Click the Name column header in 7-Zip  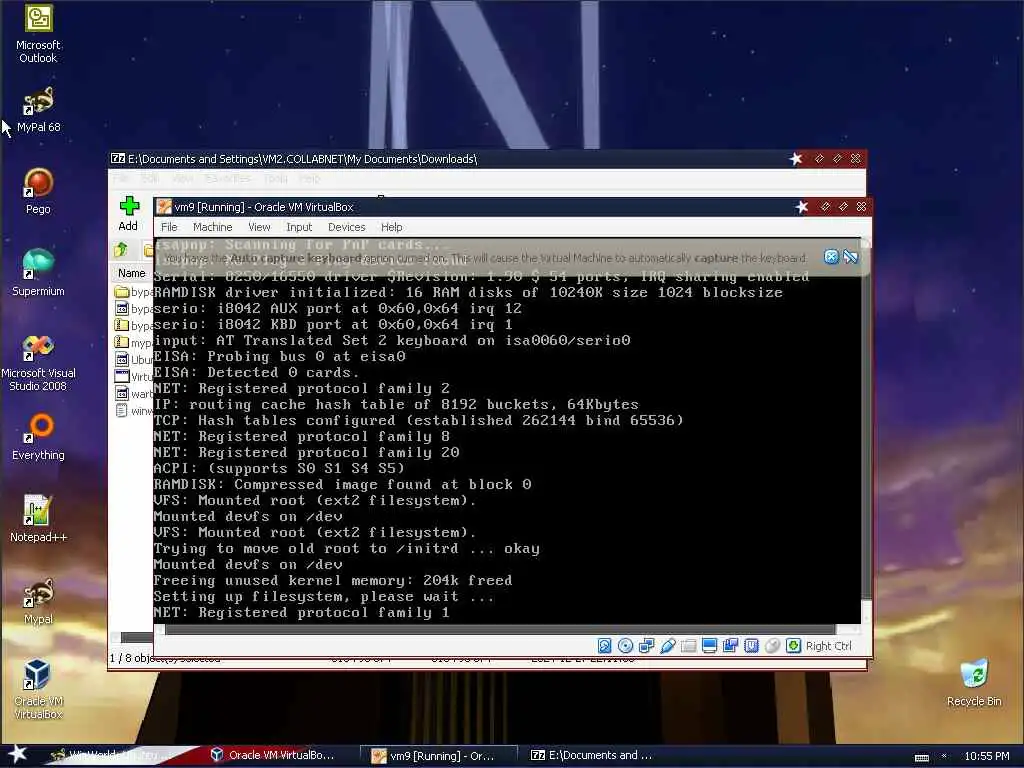[x=132, y=273]
